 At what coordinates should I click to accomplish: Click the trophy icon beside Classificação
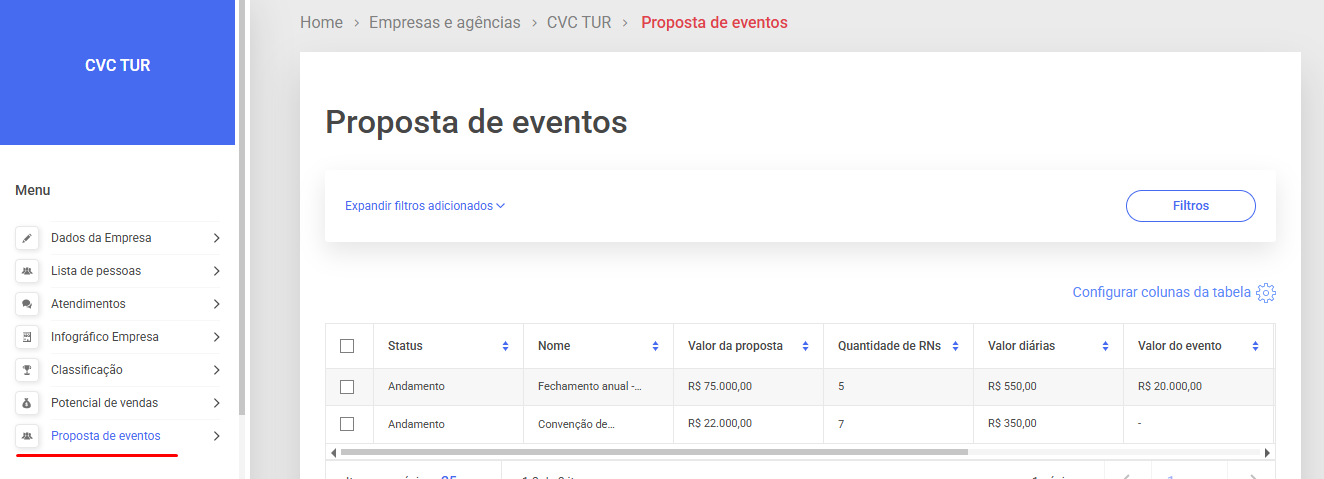pyautogui.click(x=27, y=370)
